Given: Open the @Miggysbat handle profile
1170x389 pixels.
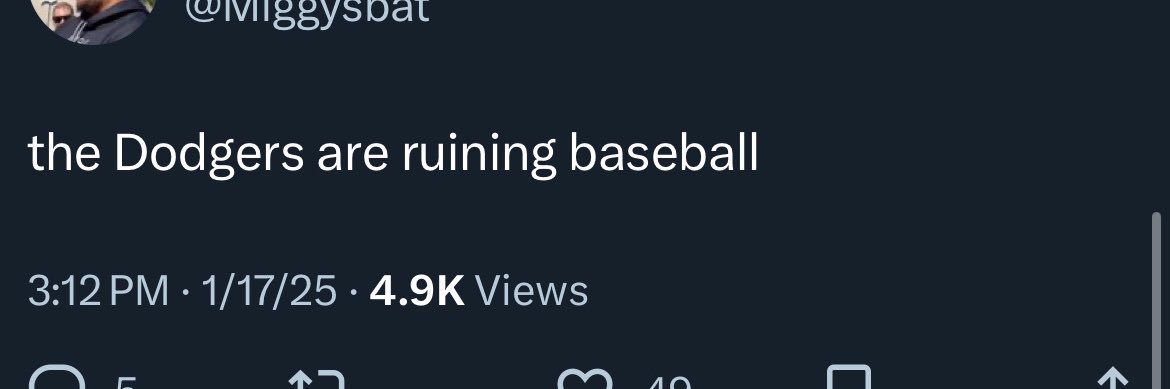Looking at the screenshot, I should 306,11.
